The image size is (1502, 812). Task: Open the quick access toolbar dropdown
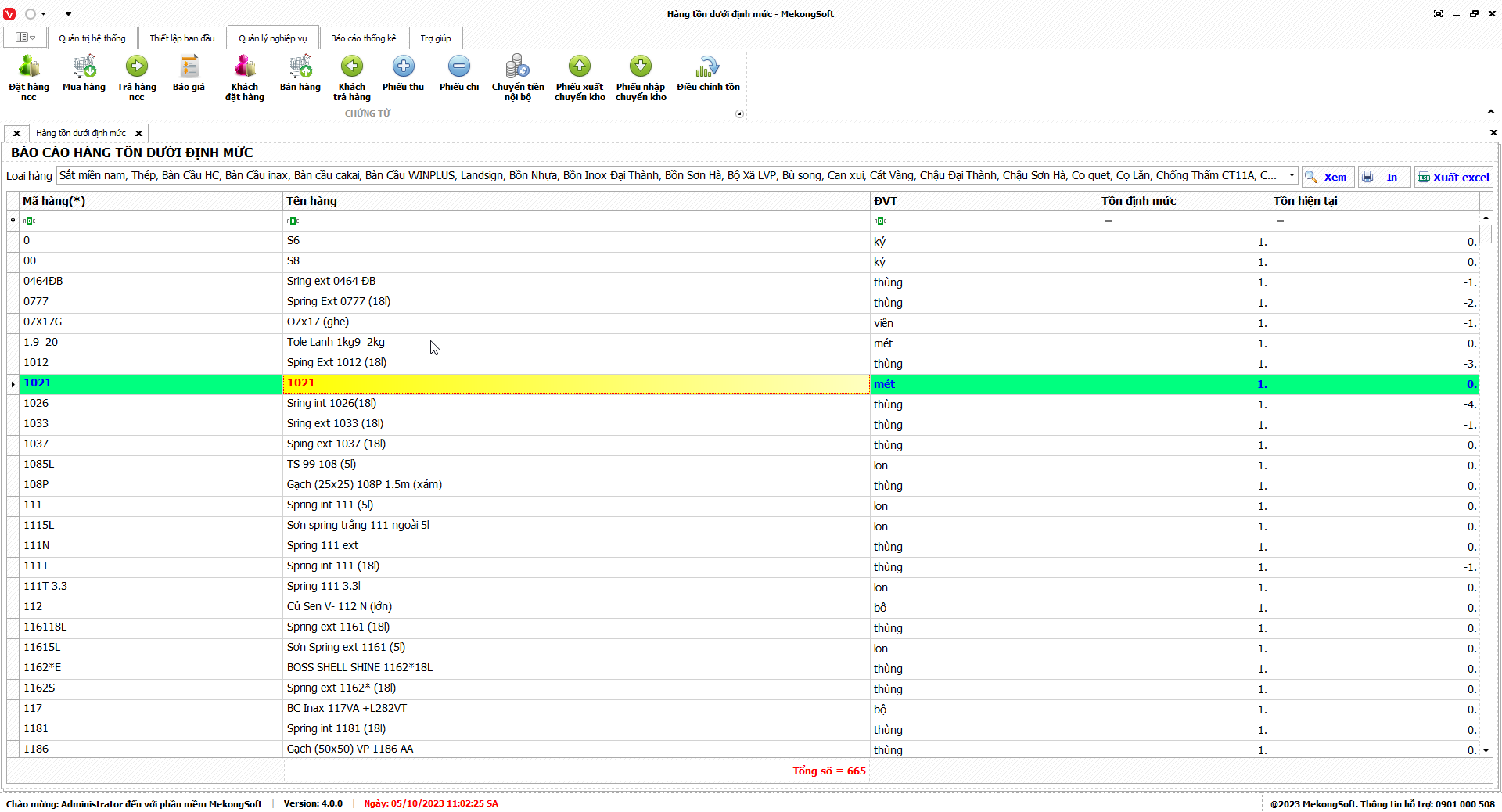[x=68, y=14]
